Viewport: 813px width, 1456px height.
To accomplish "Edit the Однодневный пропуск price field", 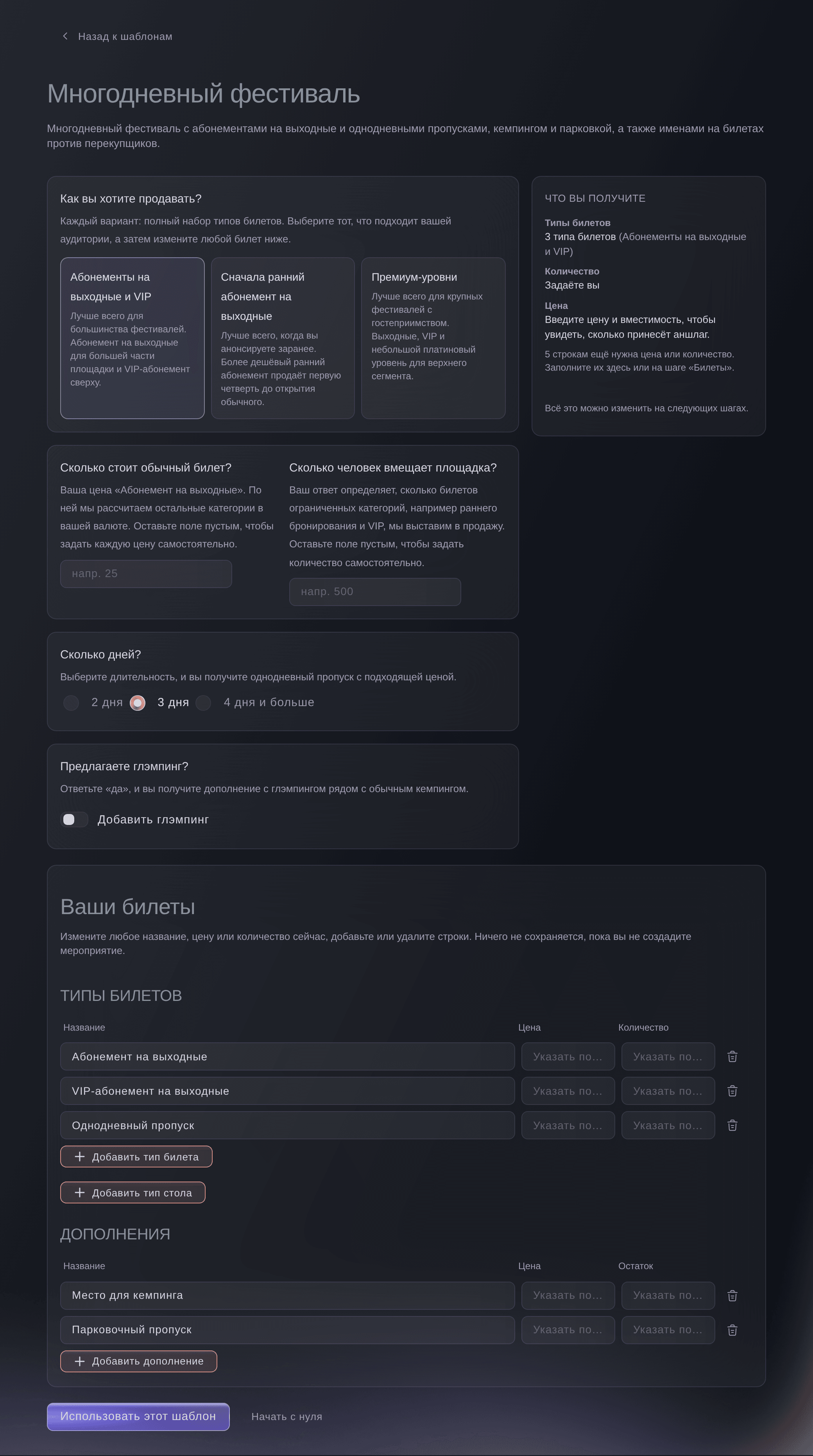I will coord(568,1125).
